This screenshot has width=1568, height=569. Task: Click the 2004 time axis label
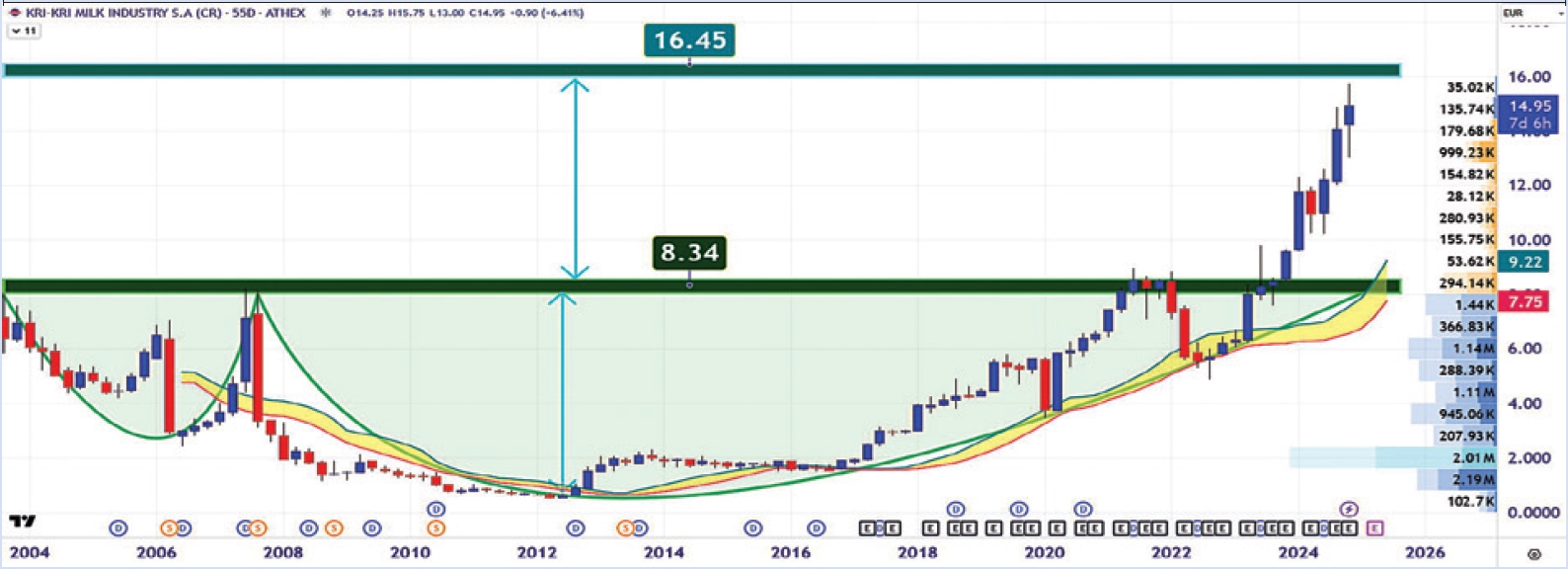[30, 552]
